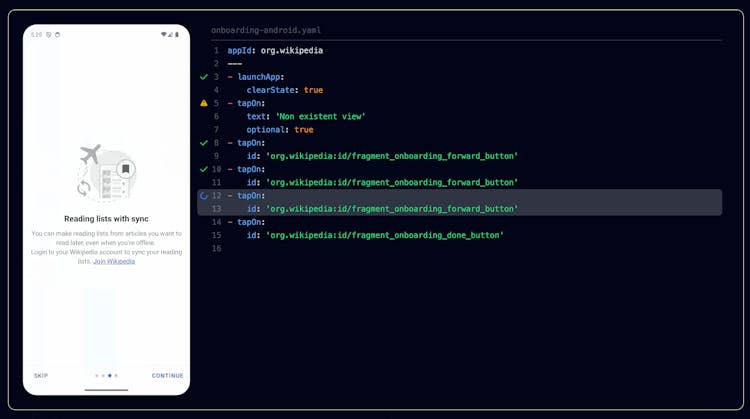This screenshot has height=419, width=750.
Task: Click the green checkmark on line 8
Action: coord(204,143)
